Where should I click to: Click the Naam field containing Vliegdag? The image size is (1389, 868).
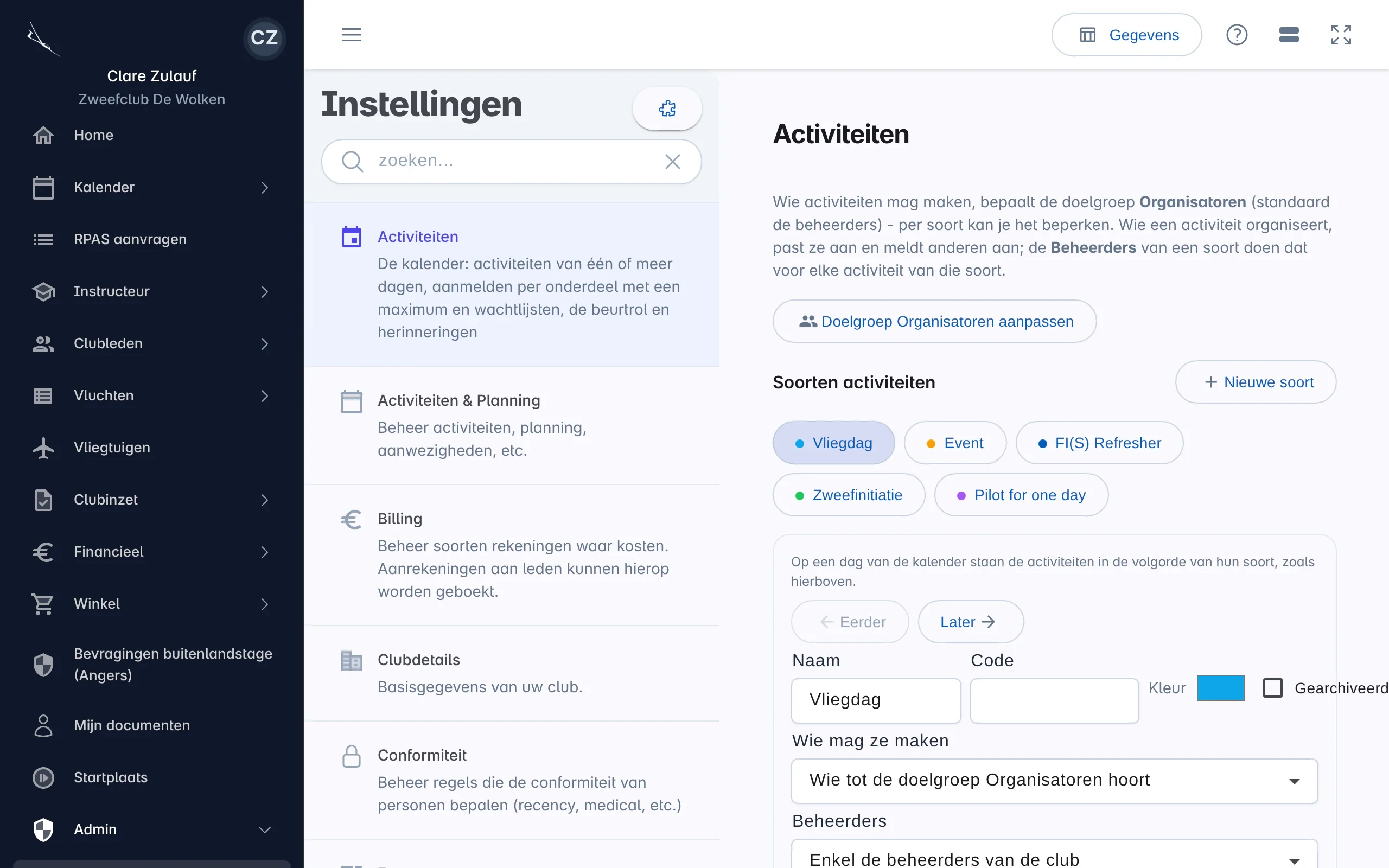pyautogui.click(x=876, y=700)
